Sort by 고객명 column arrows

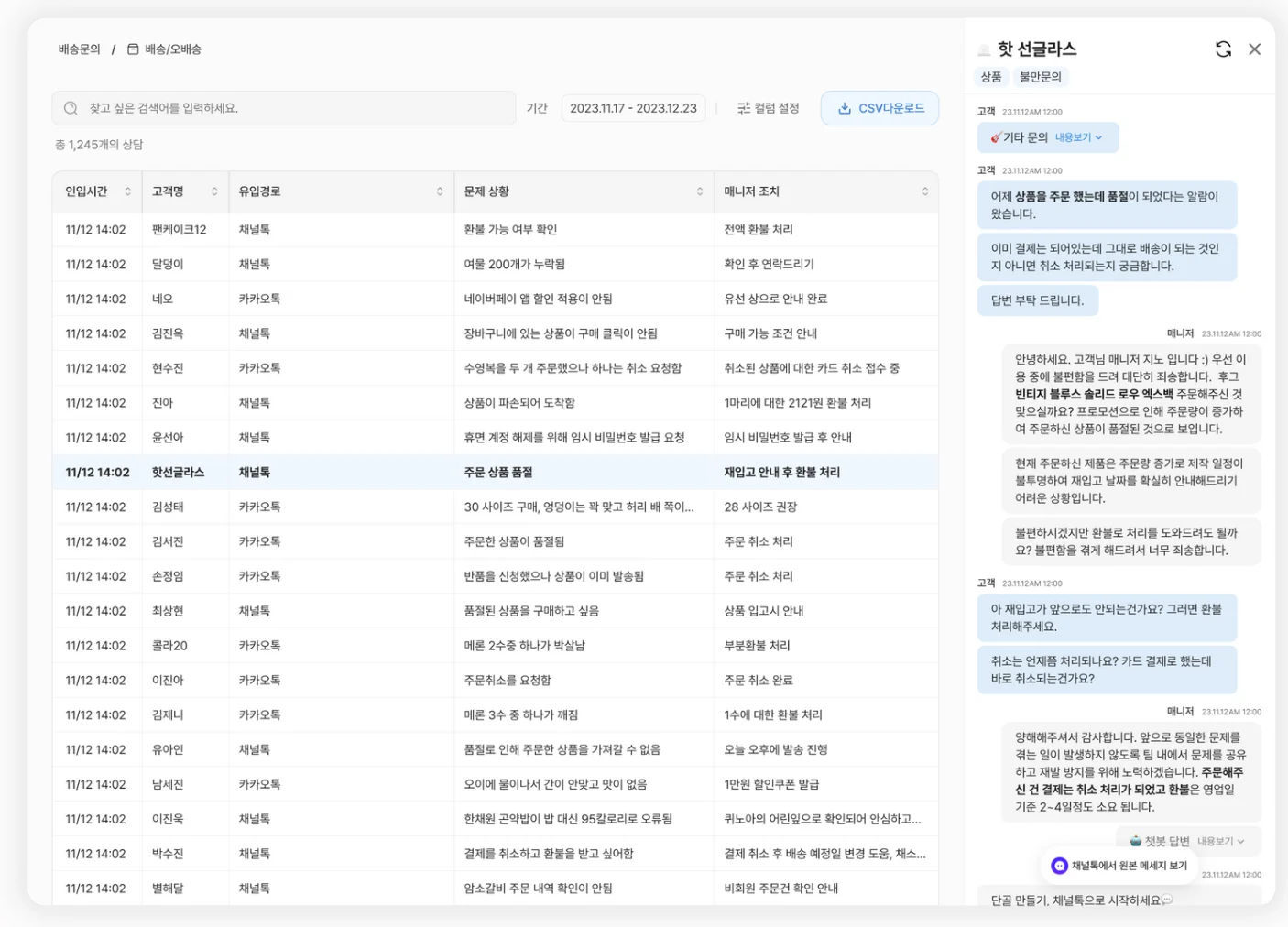click(x=214, y=191)
